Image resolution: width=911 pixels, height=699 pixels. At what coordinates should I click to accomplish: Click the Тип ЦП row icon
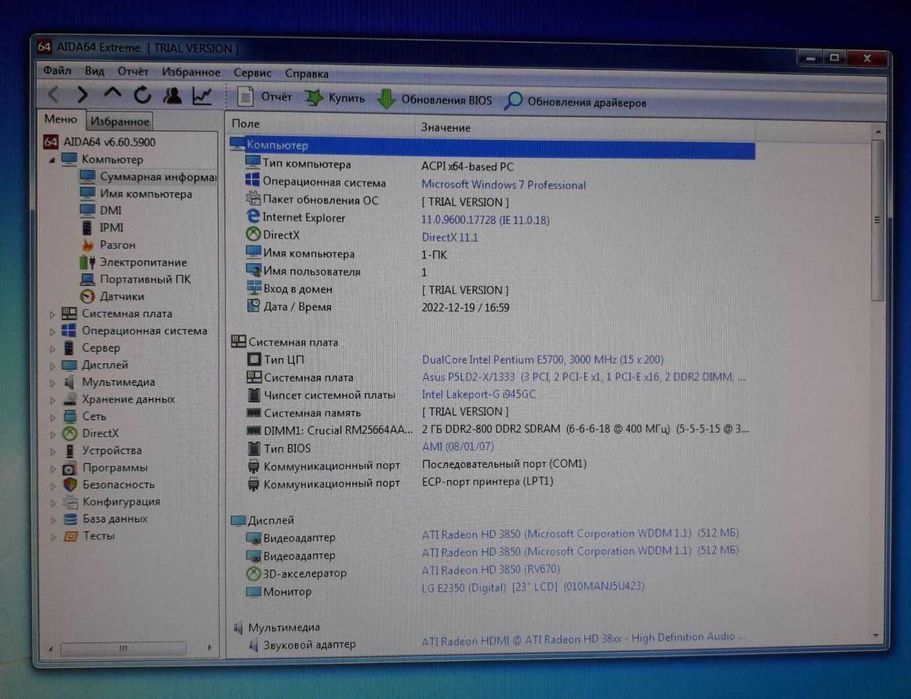click(x=254, y=360)
